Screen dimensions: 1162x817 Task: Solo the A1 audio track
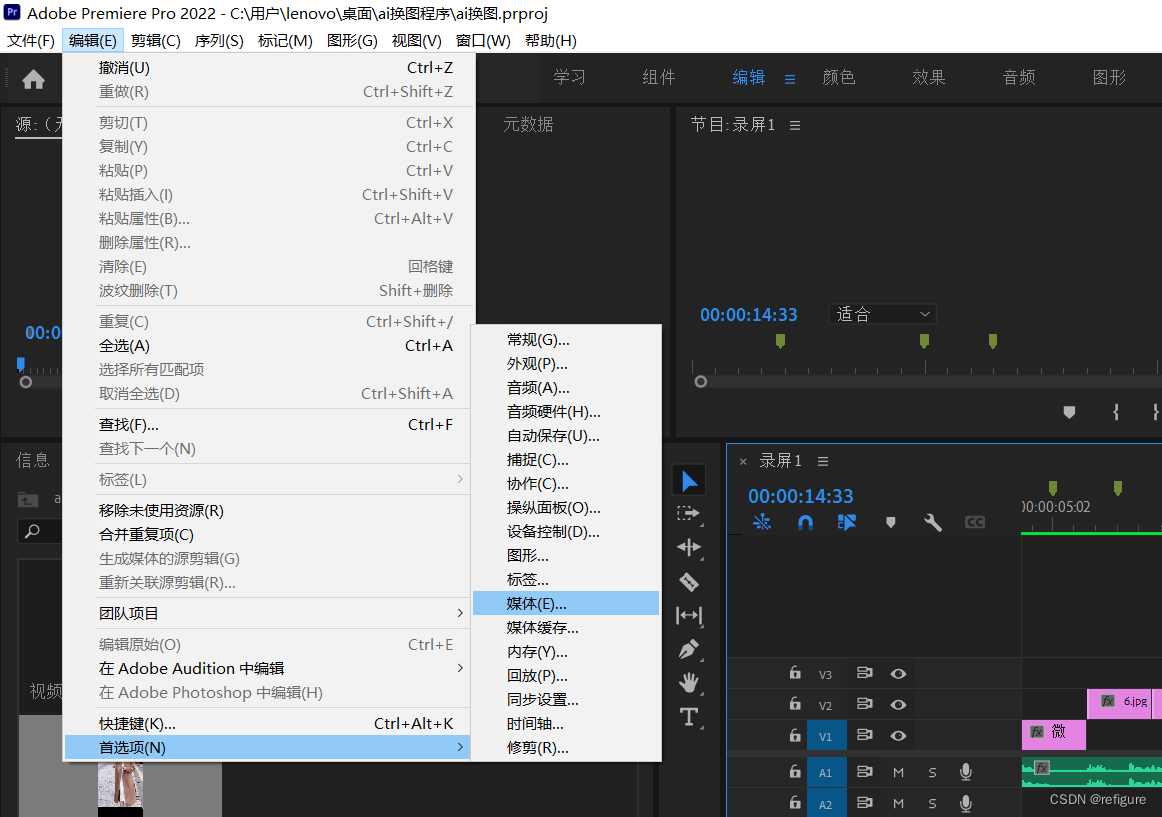coord(932,773)
